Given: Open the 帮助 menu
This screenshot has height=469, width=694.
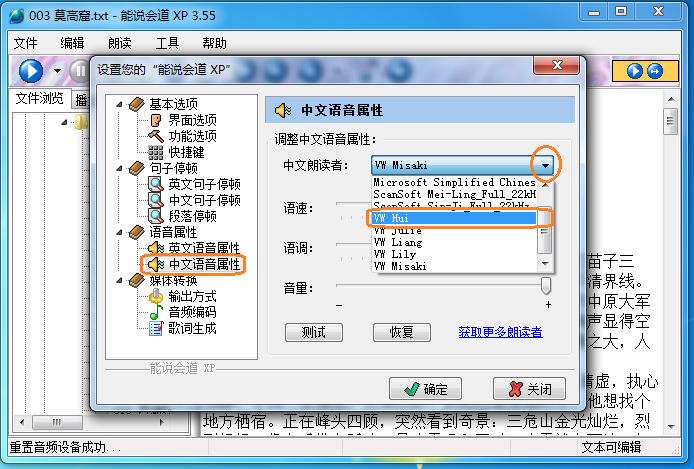Looking at the screenshot, I should pos(214,43).
